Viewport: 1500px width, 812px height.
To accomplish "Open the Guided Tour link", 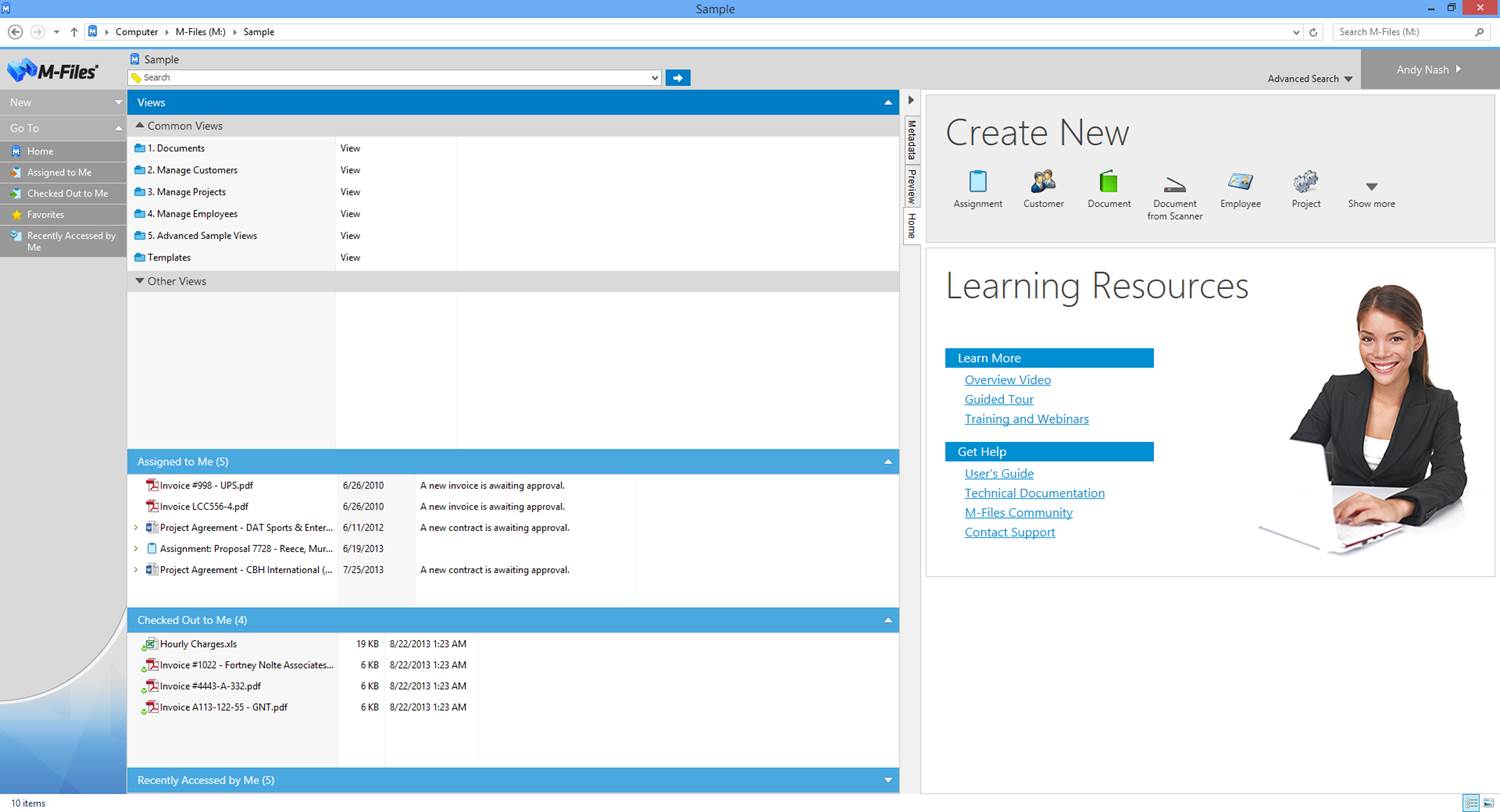I will tap(999, 399).
